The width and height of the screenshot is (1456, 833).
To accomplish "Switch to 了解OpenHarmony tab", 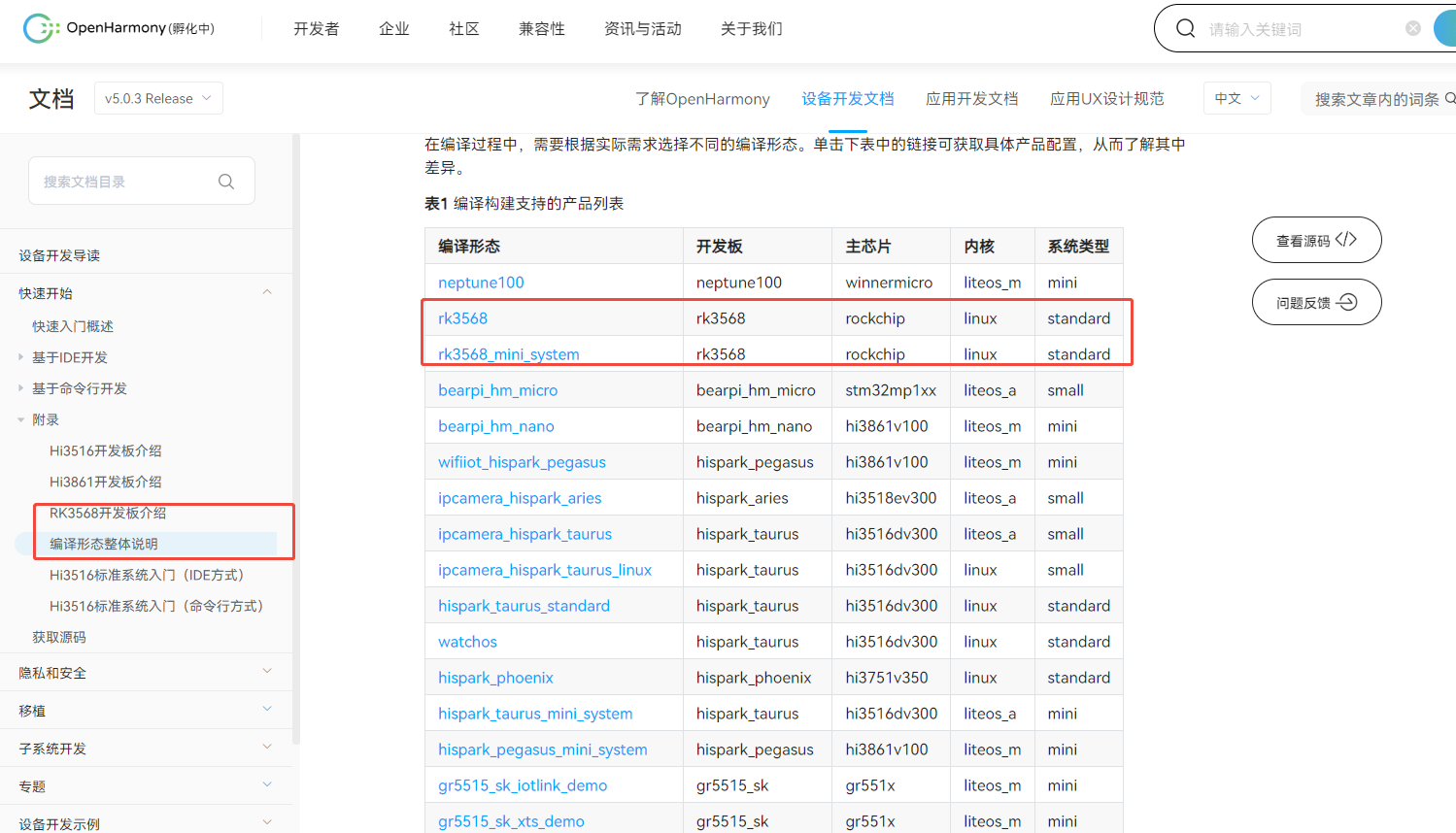I will pos(702,98).
